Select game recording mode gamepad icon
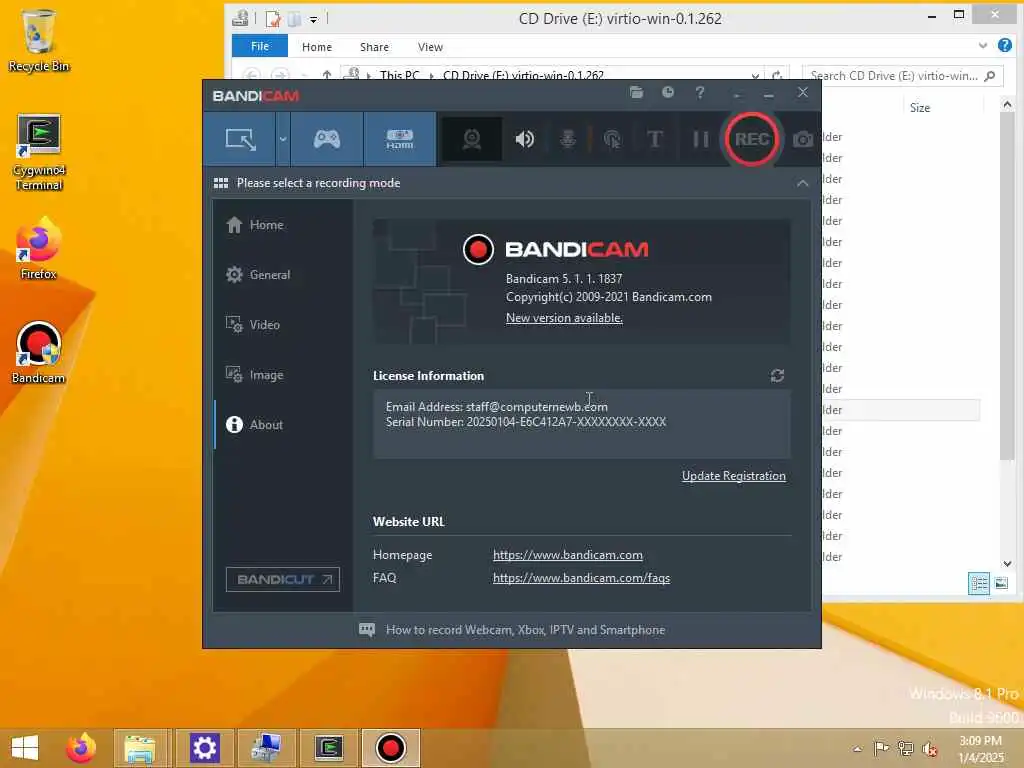Image resolution: width=1024 pixels, height=768 pixels. 327,138
